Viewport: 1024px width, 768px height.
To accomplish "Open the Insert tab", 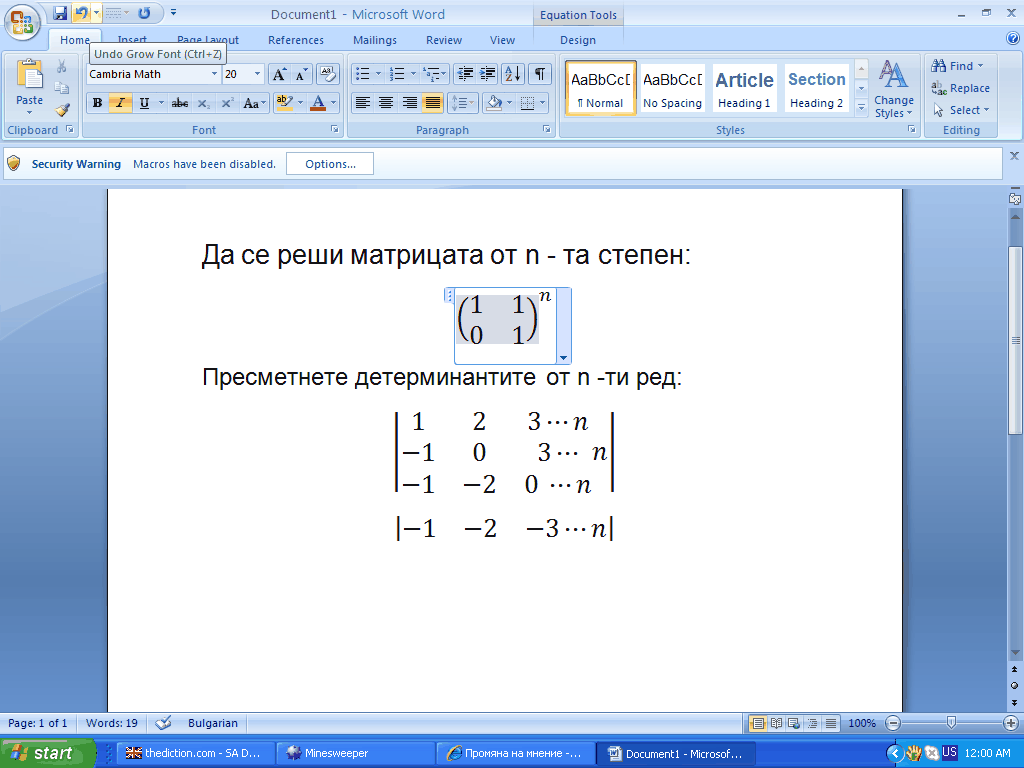I will pyautogui.click(x=132, y=40).
